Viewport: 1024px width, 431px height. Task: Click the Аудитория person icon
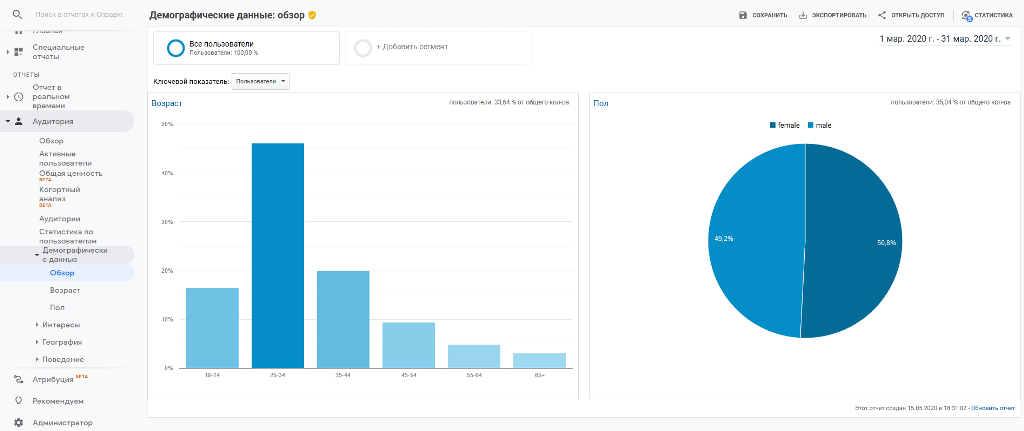coord(18,121)
